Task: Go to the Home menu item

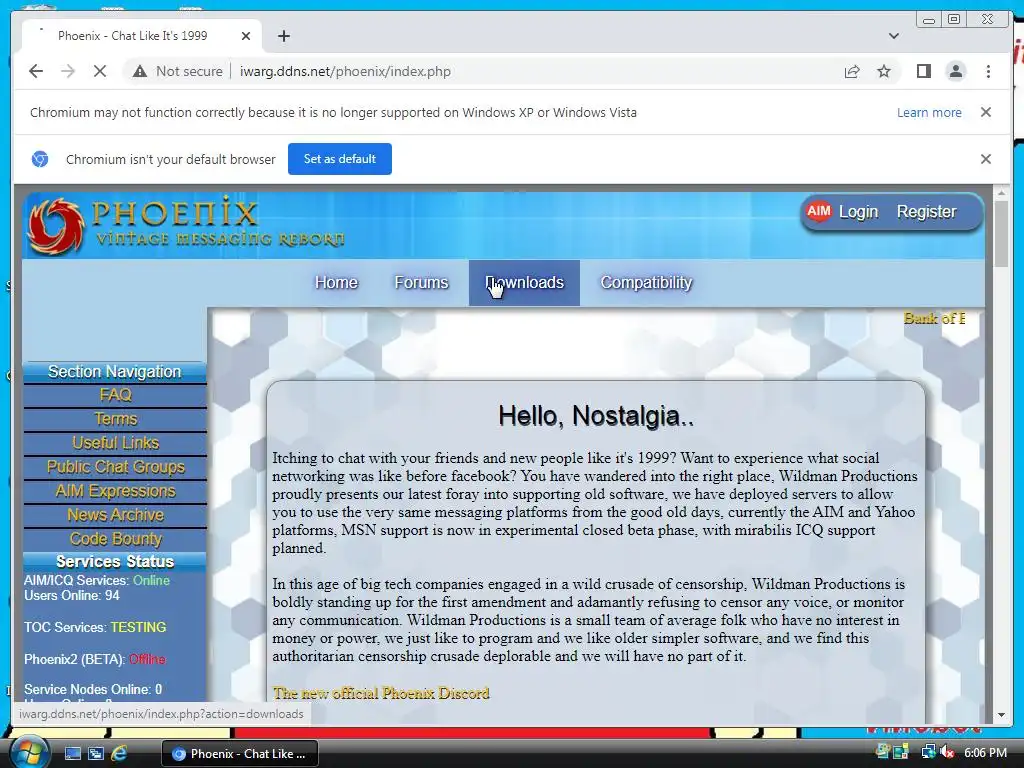Action: point(336,283)
